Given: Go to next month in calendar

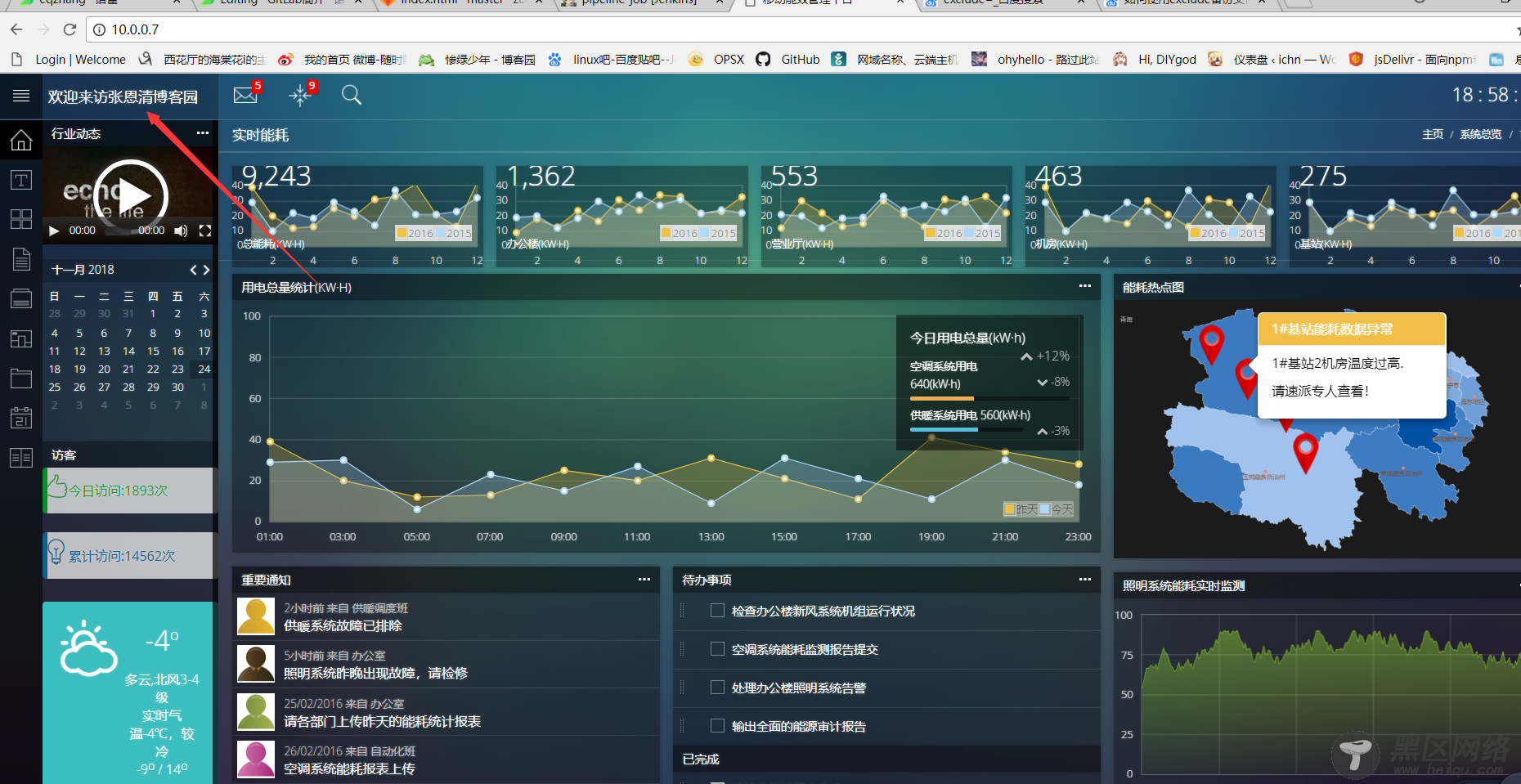Looking at the screenshot, I should 206,270.
